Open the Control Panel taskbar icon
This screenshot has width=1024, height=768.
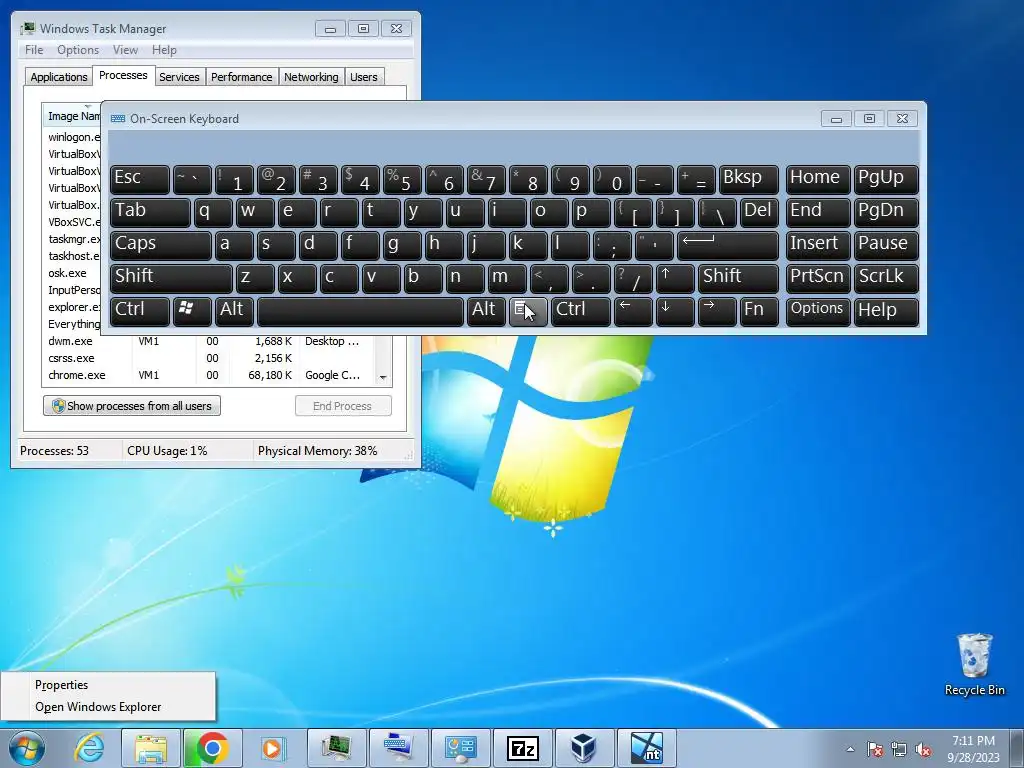point(460,748)
